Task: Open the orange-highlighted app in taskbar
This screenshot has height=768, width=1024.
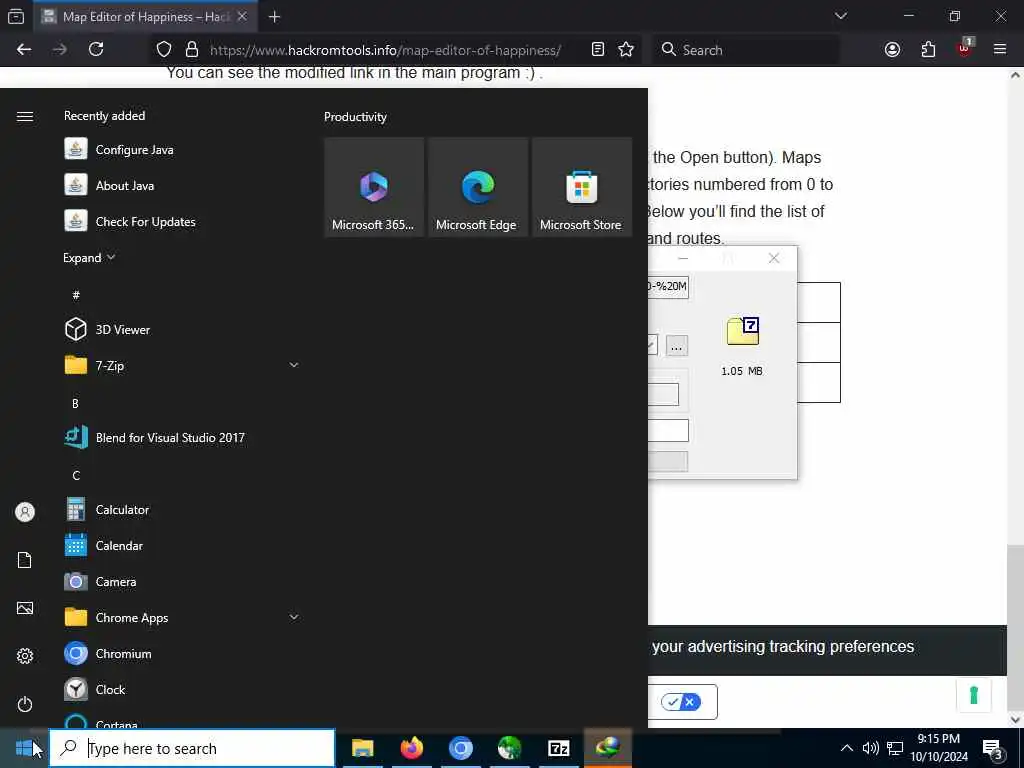Action: click(x=607, y=748)
